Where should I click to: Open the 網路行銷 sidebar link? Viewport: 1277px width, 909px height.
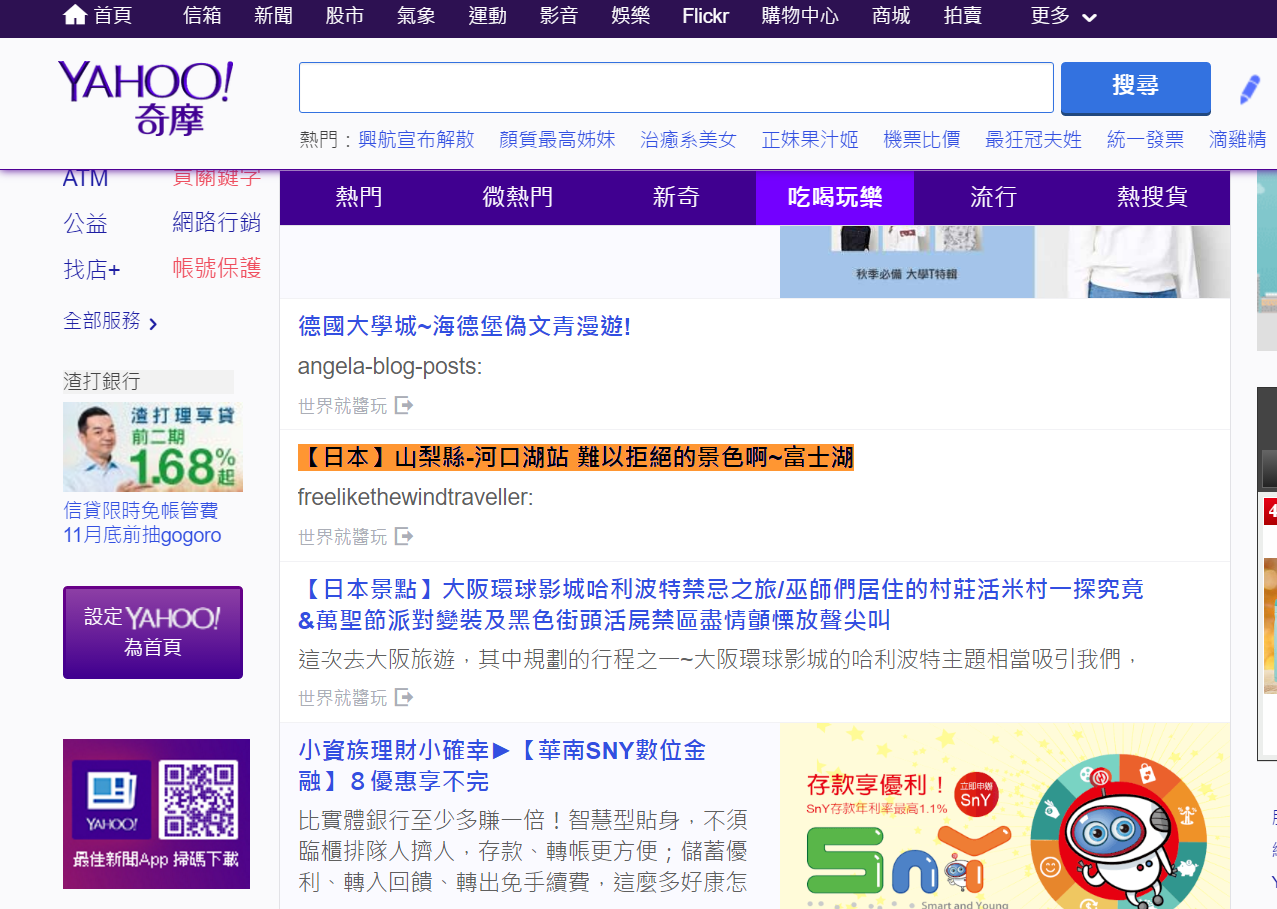coord(217,222)
